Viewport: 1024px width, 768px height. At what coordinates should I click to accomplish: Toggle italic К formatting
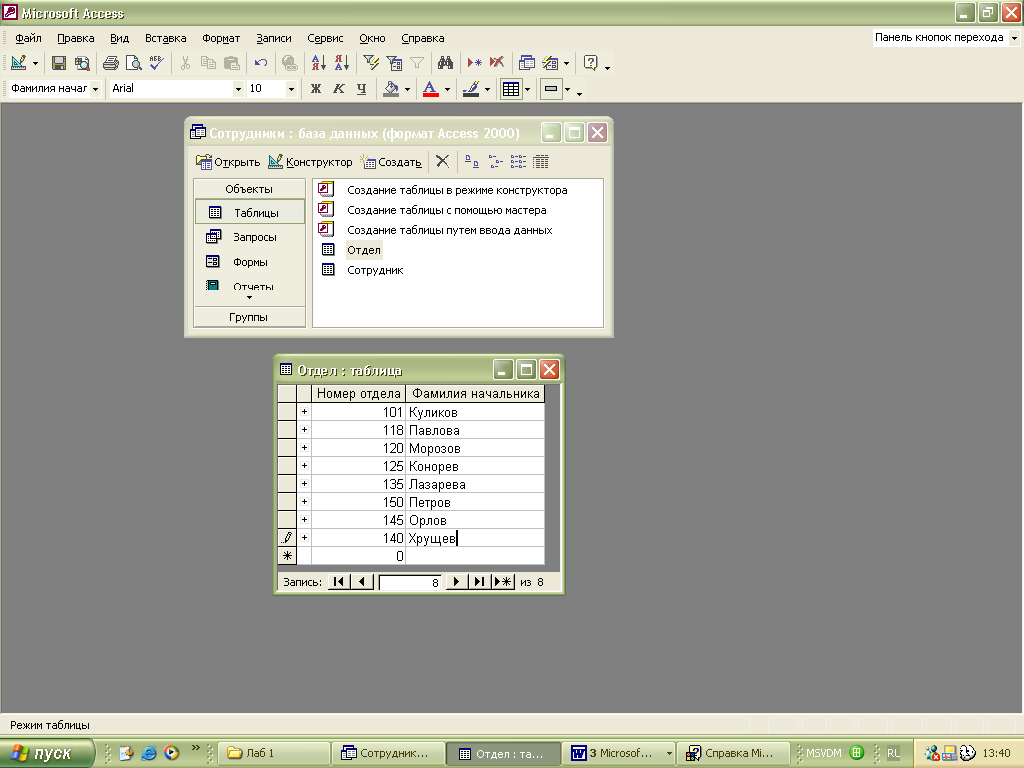click(x=339, y=89)
